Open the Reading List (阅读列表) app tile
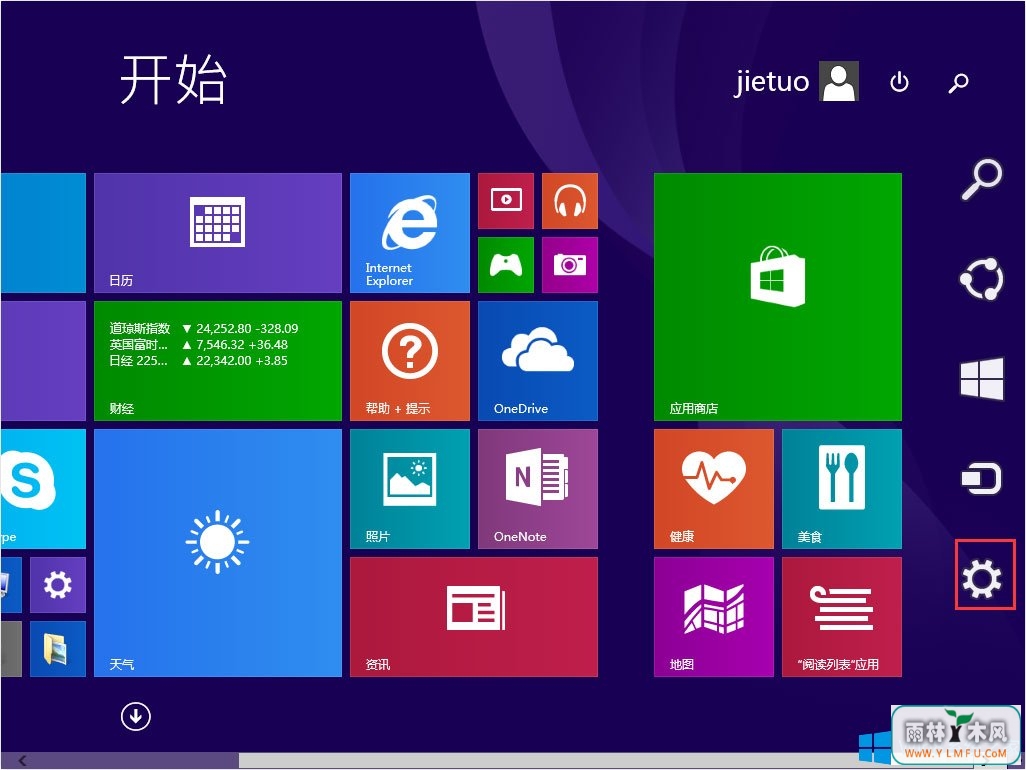The height and width of the screenshot is (770, 1026). 841,617
